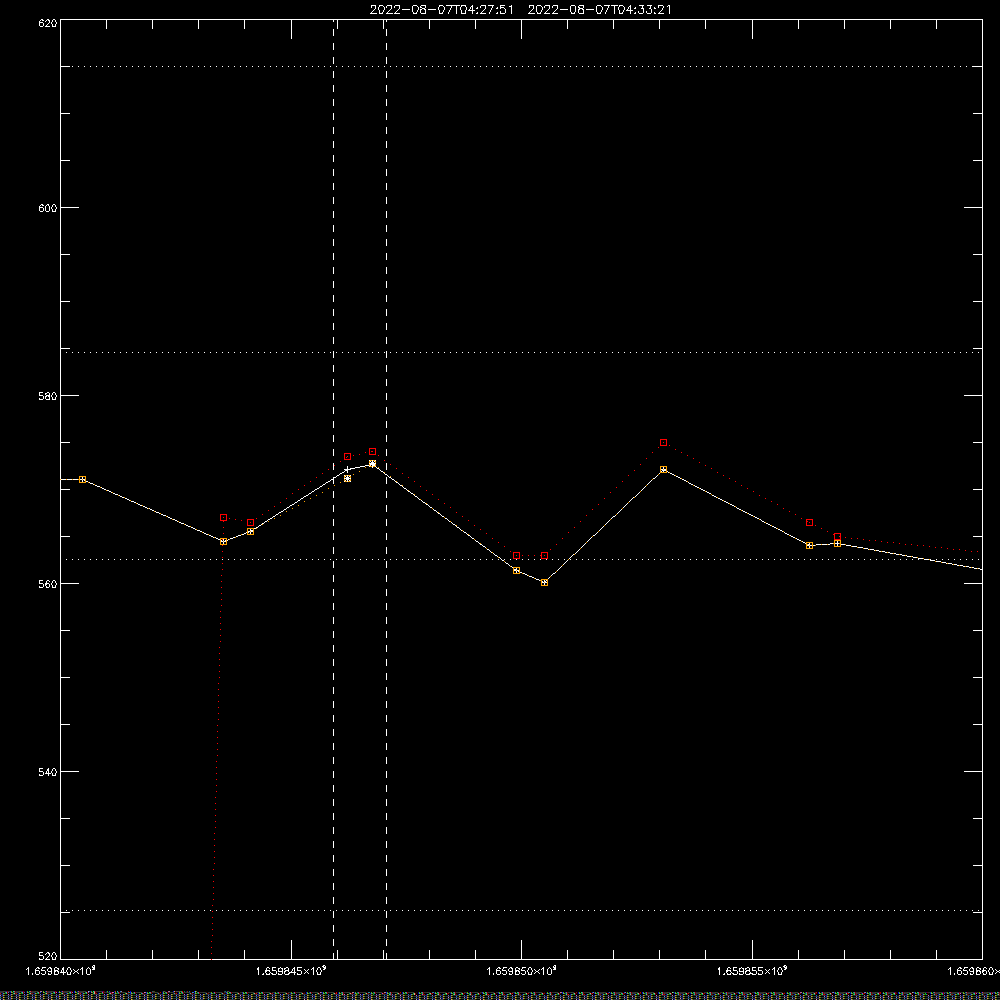Click the x-axis label 1.659850×10⁹
The image size is (1000, 1000).
point(522,971)
